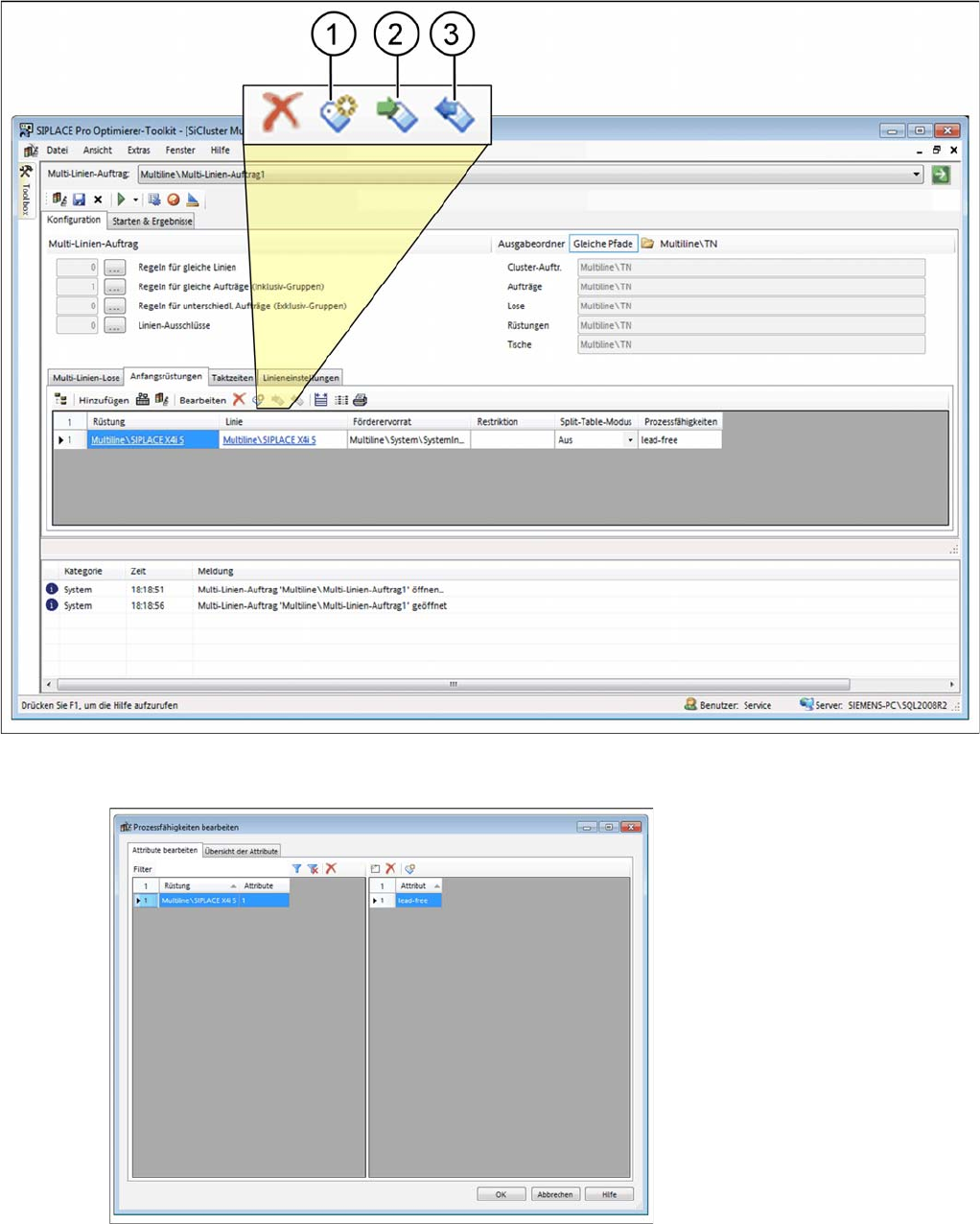Open the dropdown arrow next to play
The height and width of the screenshot is (1224, 980).
click(x=135, y=200)
